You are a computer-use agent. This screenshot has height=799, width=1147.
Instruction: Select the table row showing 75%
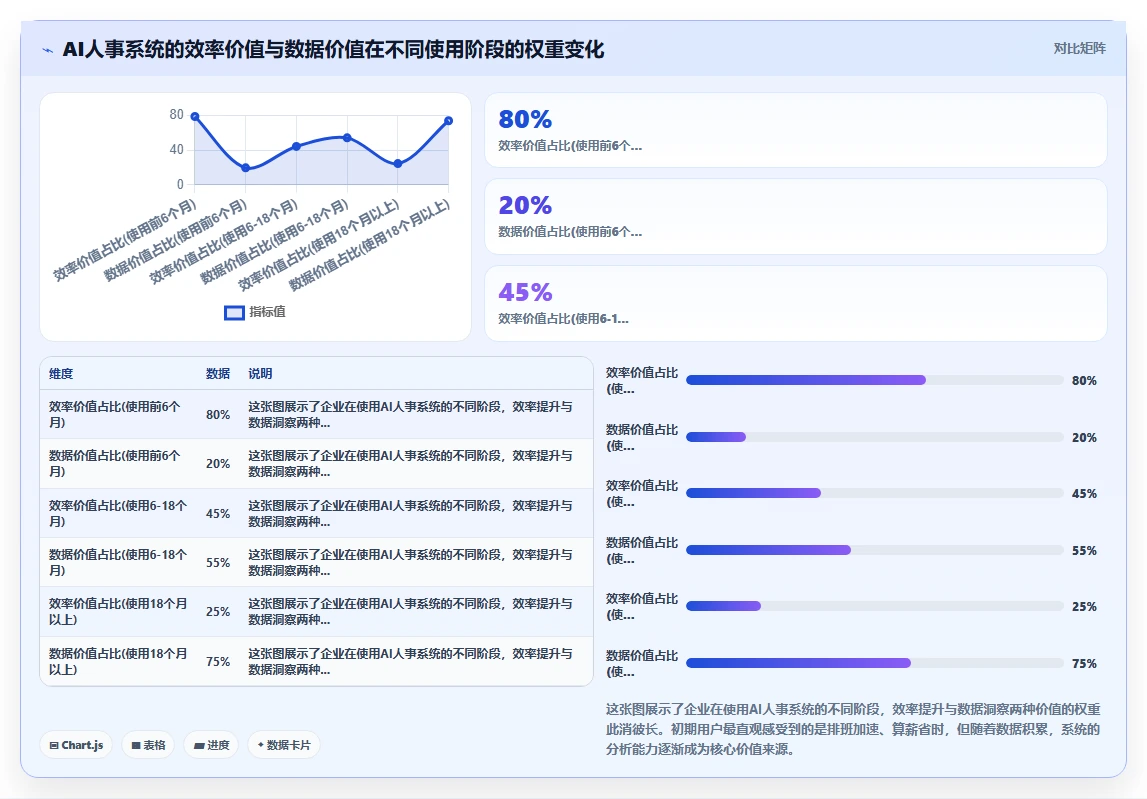point(316,661)
